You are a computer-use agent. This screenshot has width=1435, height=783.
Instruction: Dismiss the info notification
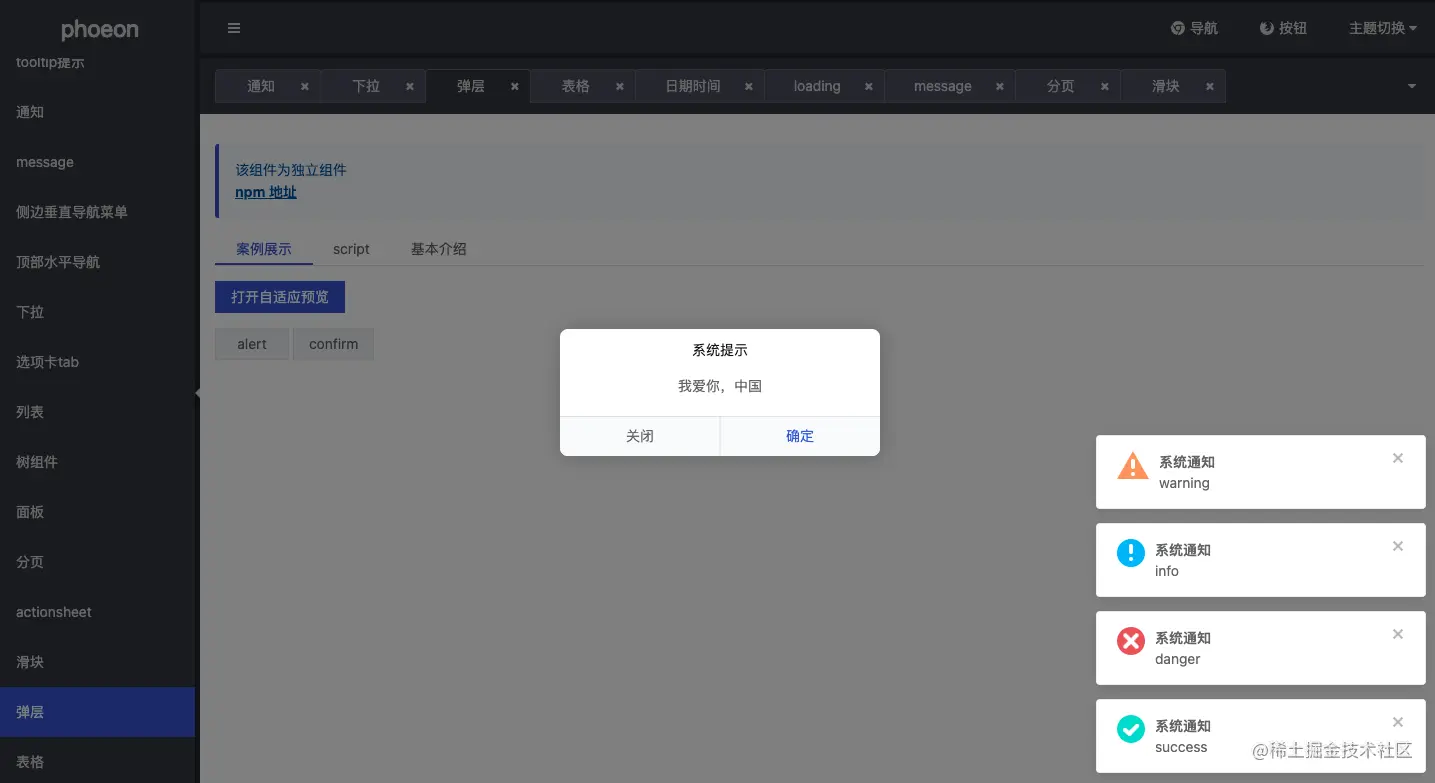[1398, 546]
